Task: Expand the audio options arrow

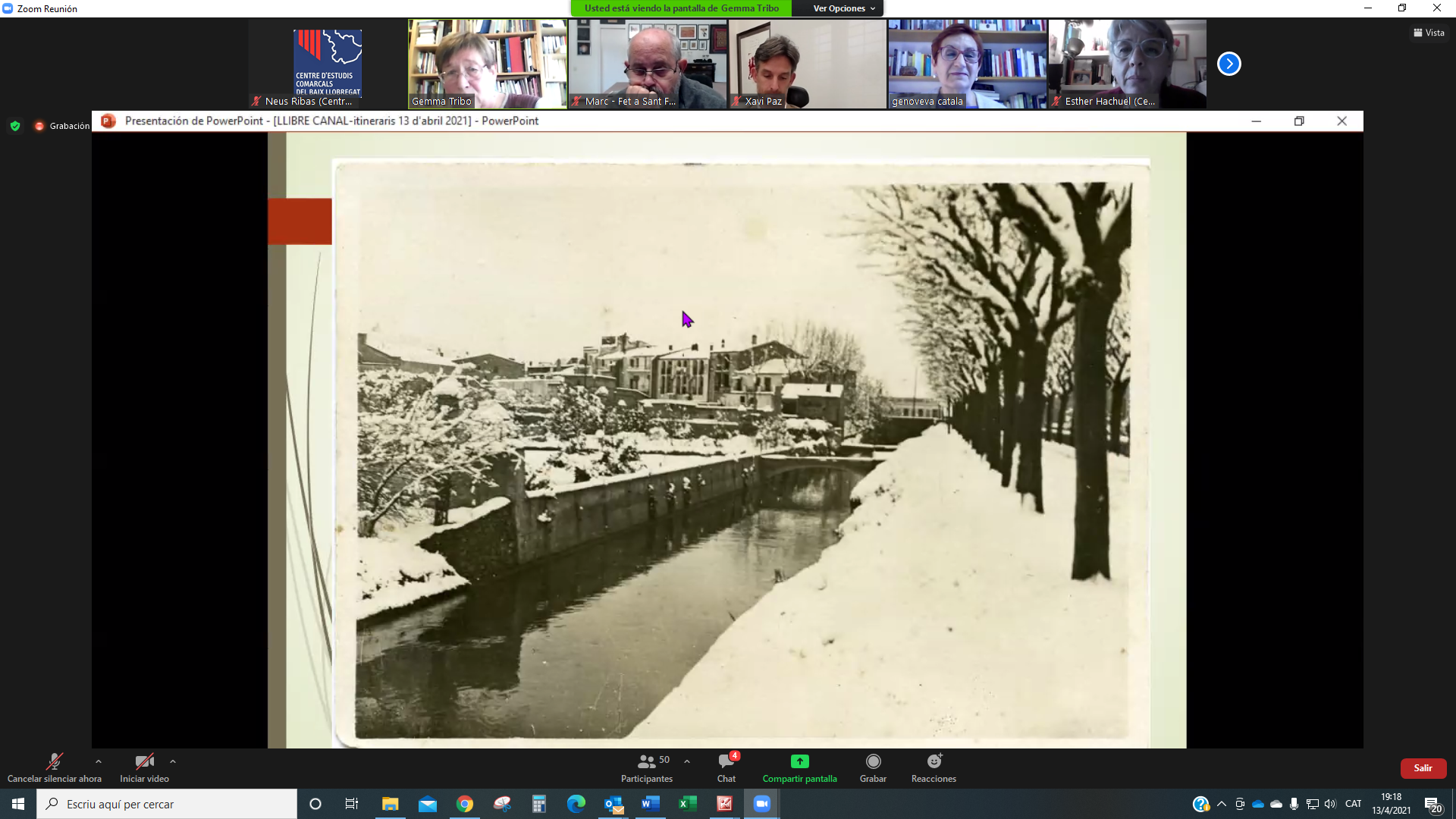Action: click(99, 761)
